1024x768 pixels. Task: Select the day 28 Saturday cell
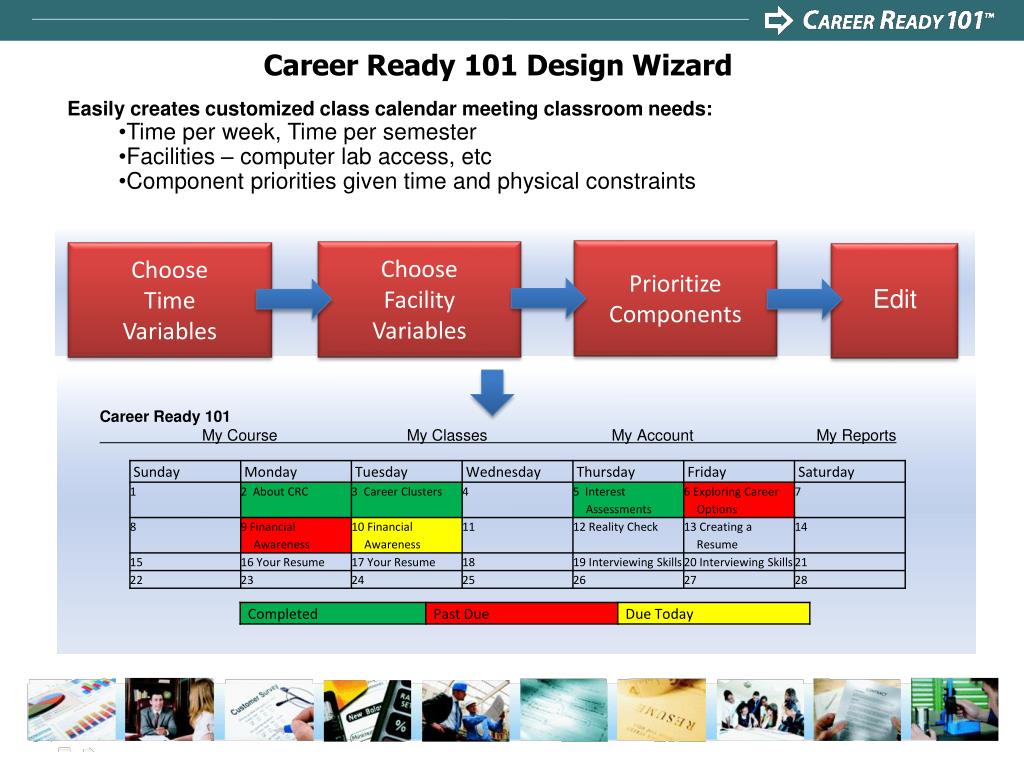click(x=850, y=580)
